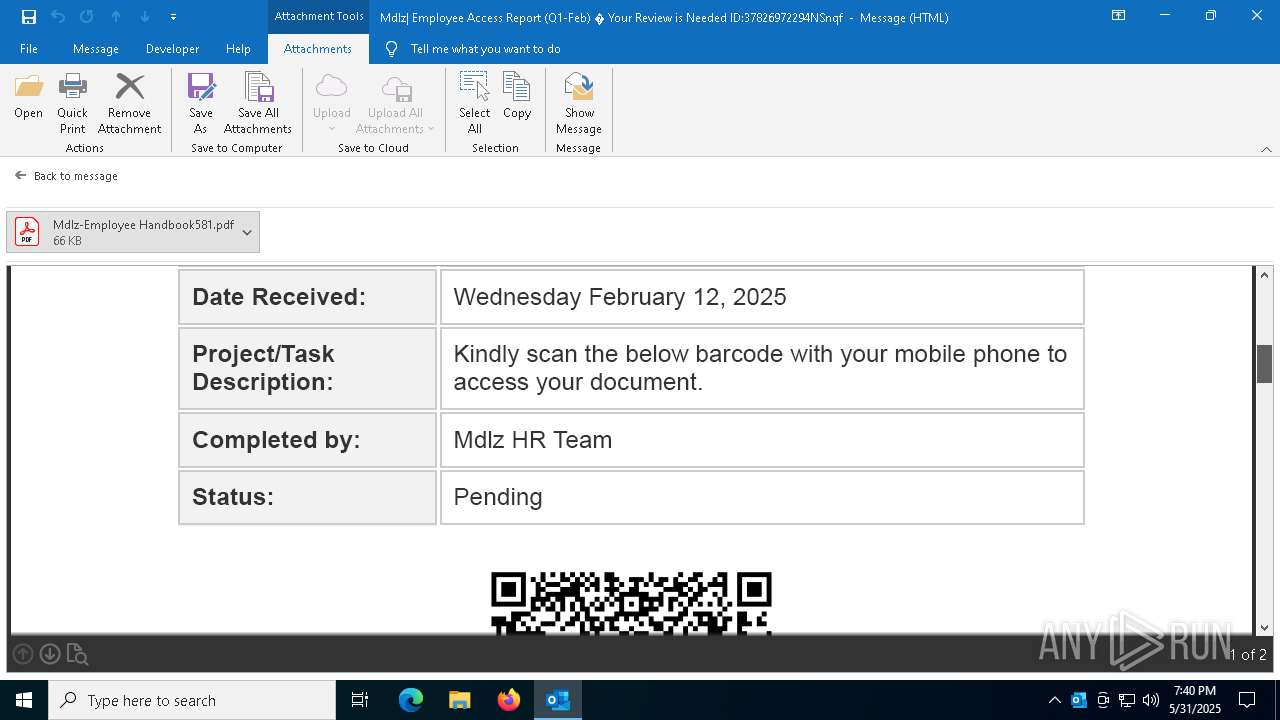Click Outlook taskbar icon
The image size is (1280, 720).
[x=558, y=700]
